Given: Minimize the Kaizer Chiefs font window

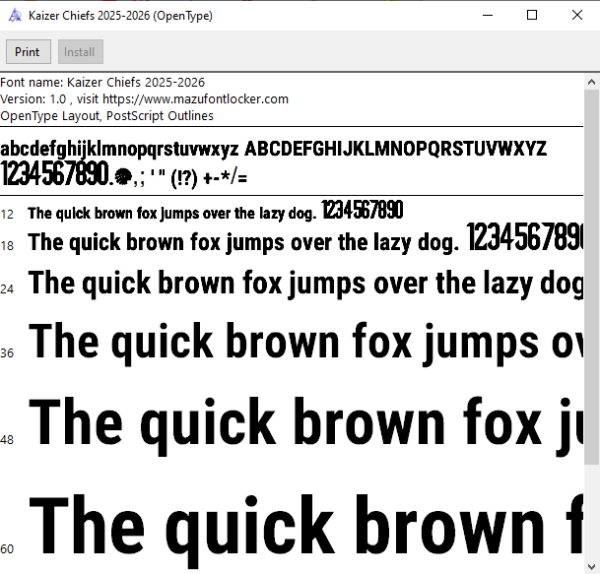Looking at the screenshot, I should coord(488,15).
